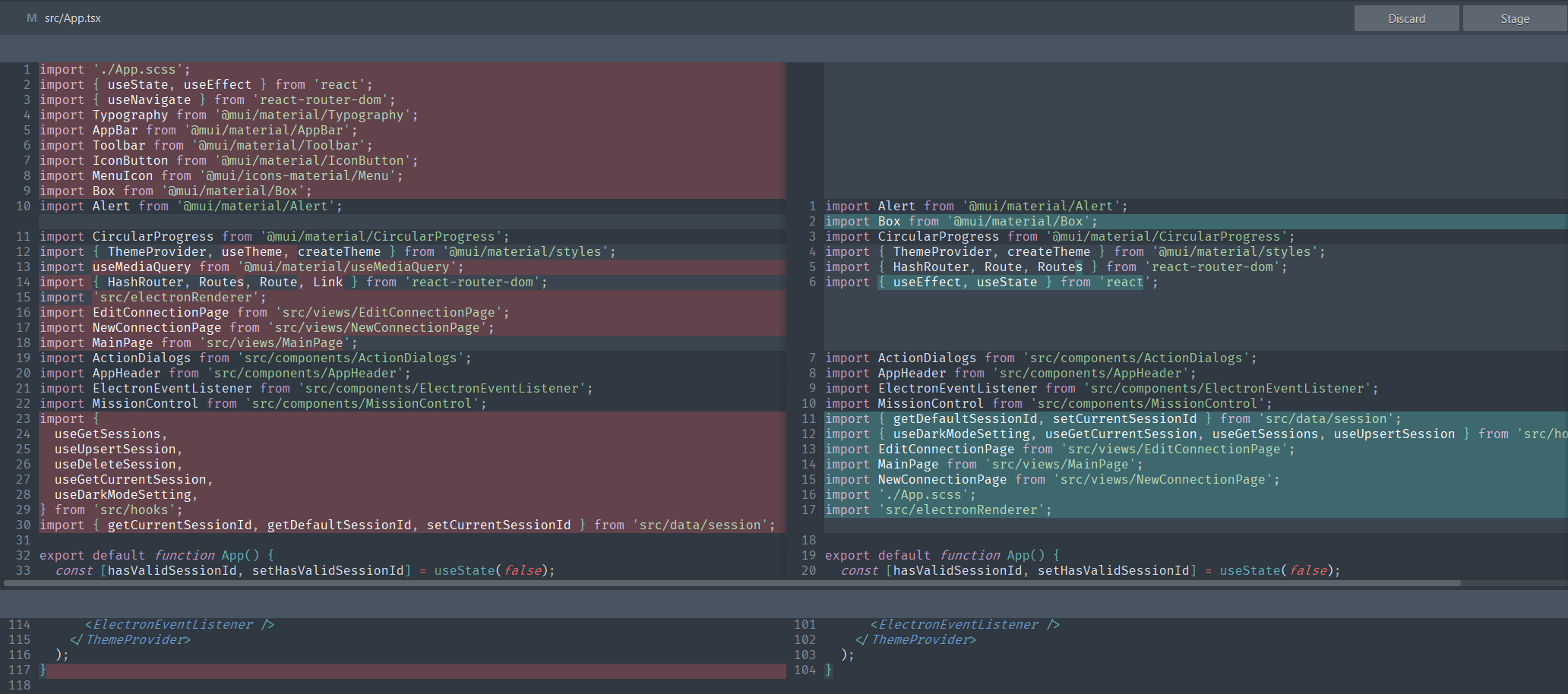Click the Stage button

click(x=1514, y=18)
